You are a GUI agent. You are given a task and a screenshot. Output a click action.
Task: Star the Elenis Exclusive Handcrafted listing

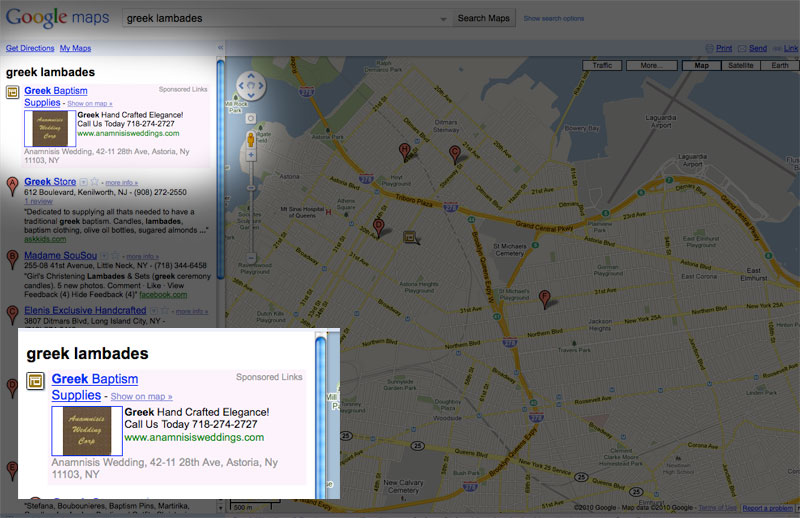pyautogui.click(x=166, y=310)
